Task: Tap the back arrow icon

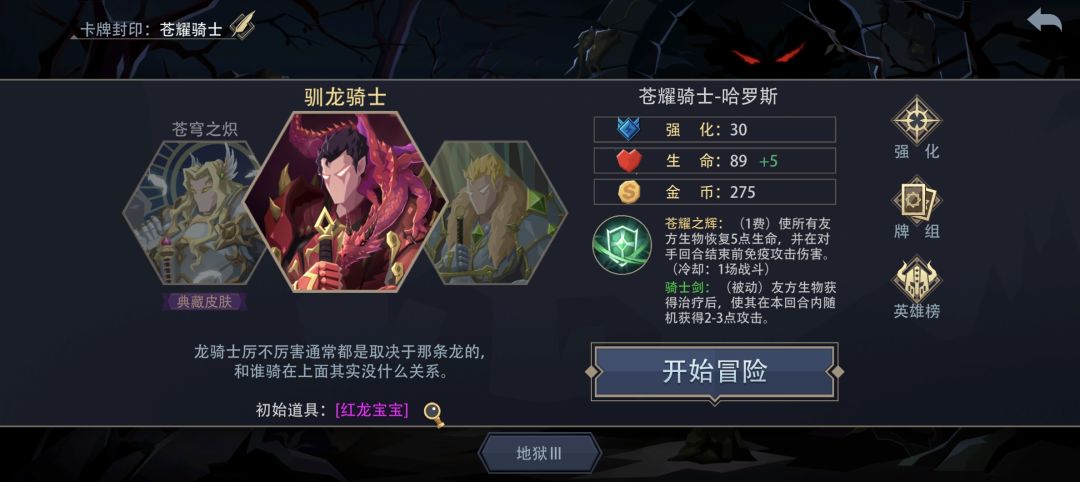Action: (1044, 21)
